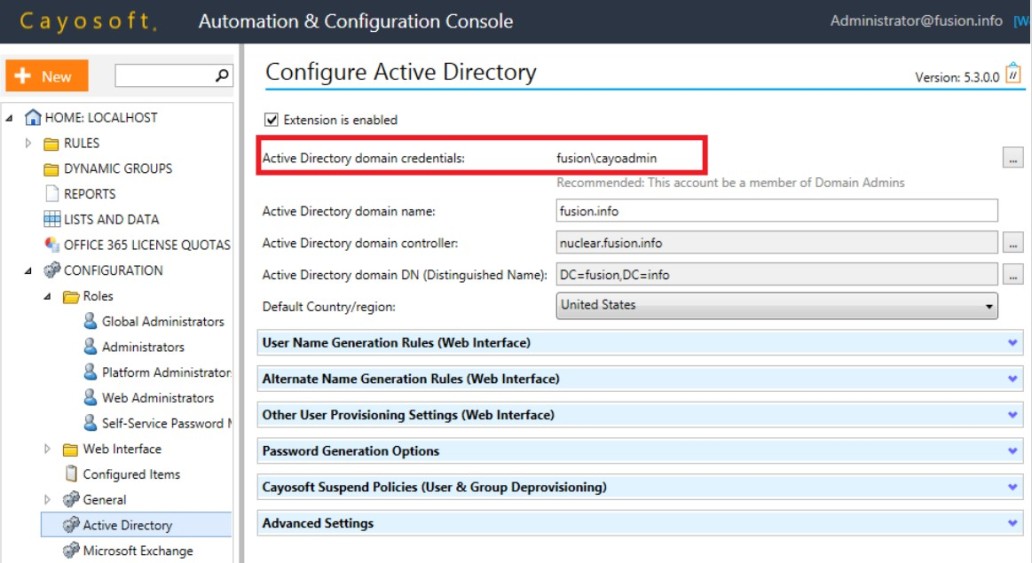Click the orange New button
1032x563 pixels.
pos(47,76)
